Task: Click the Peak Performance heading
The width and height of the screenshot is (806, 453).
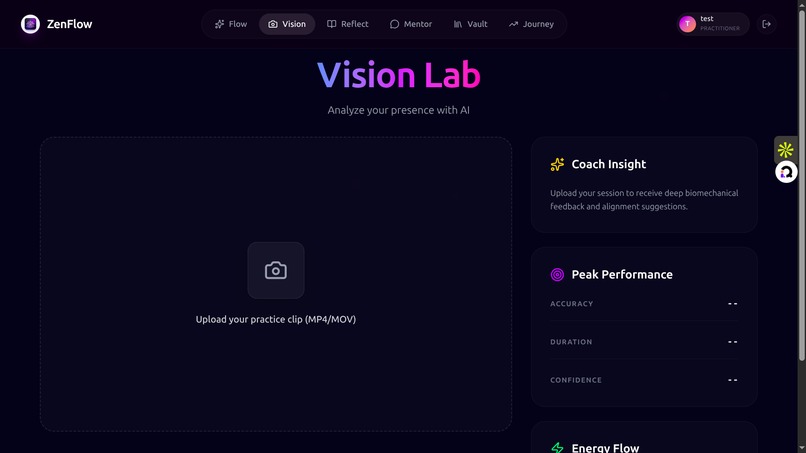Action: pyautogui.click(x=622, y=275)
